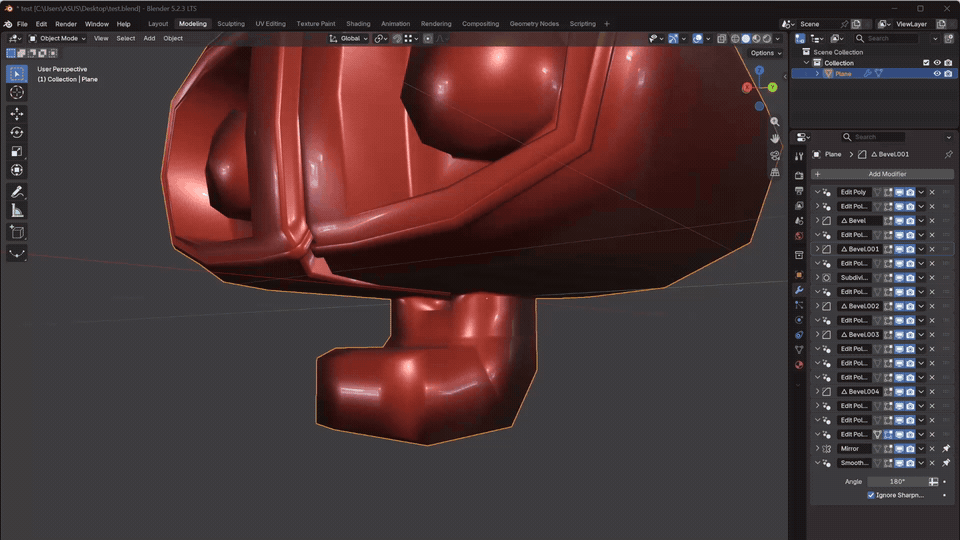The height and width of the screenshot is (540, 960).
Task: Toggle the camera view icon
Action: (774, 156)
